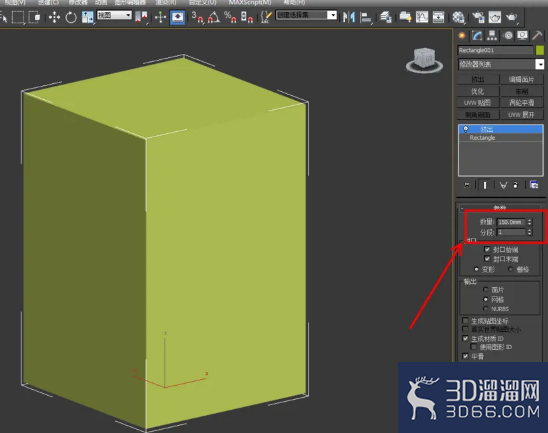Click Make Unique icon under the stack
The image size is (548, 433).
[x=503, y=185]
